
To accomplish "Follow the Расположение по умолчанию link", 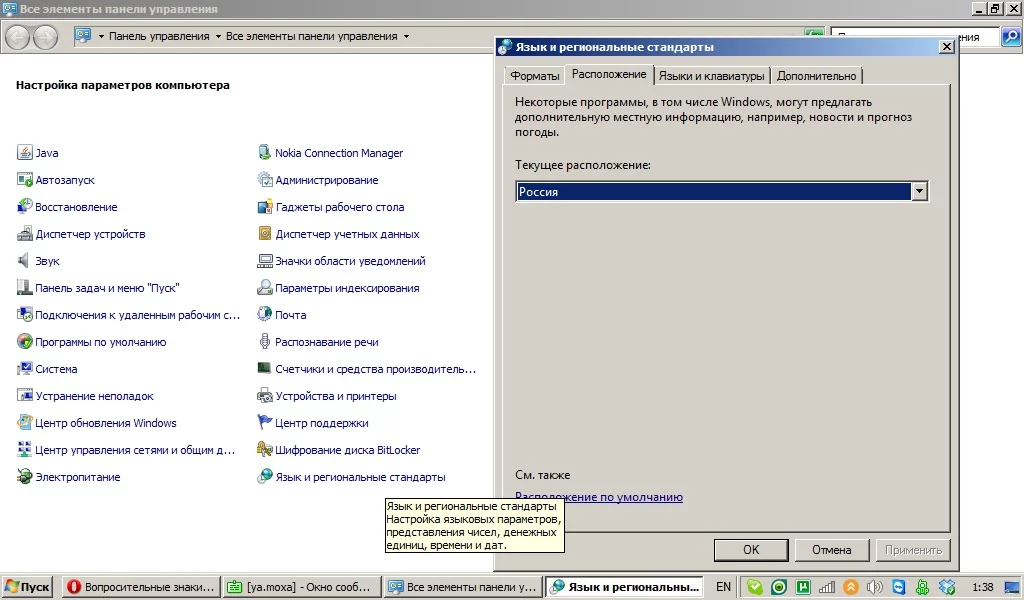I will click(x=599, y=497).
